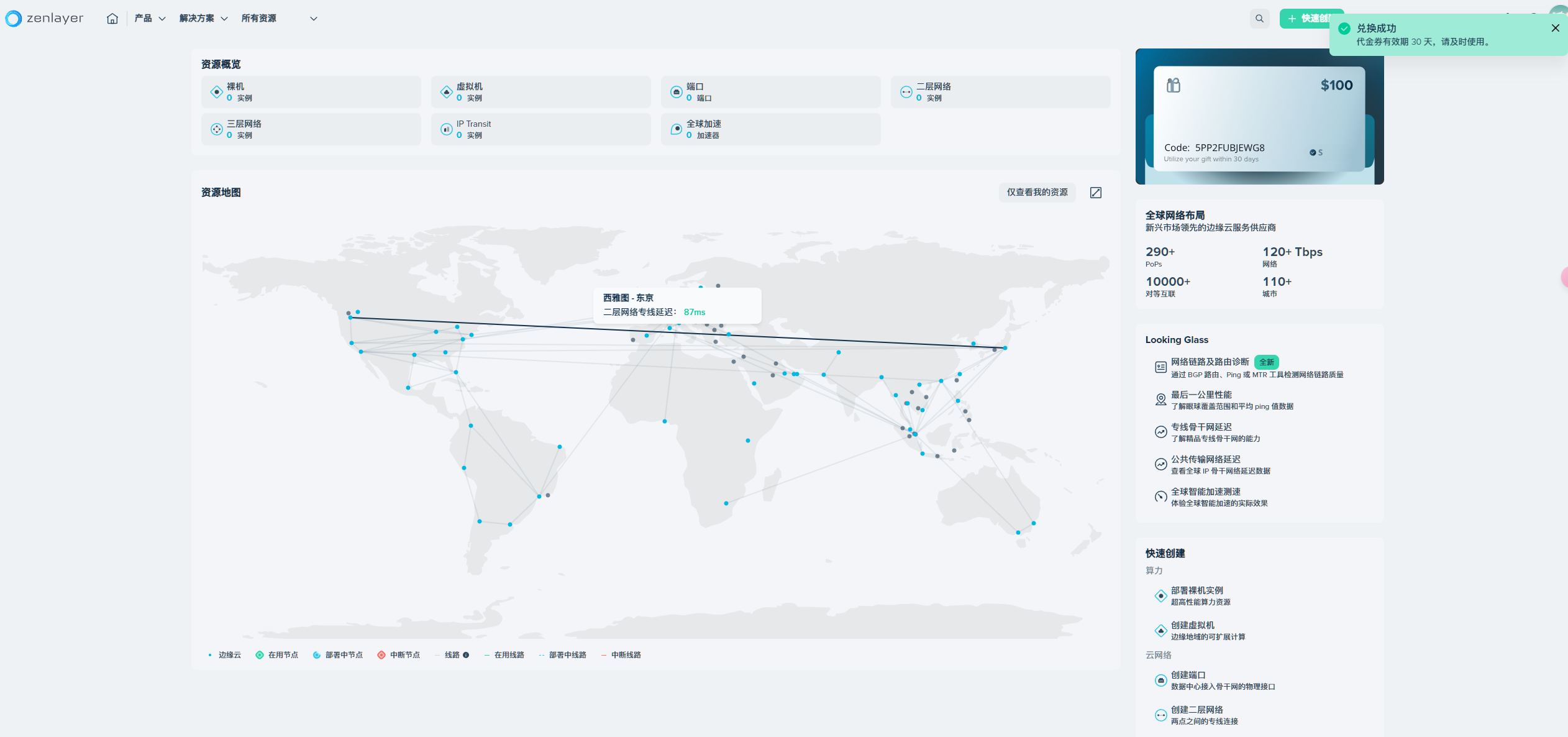The width and height of the screenshot is (1568, 737).
Task: Open the 所有资源 dropdown selector
Action: (x=279, y=19)
